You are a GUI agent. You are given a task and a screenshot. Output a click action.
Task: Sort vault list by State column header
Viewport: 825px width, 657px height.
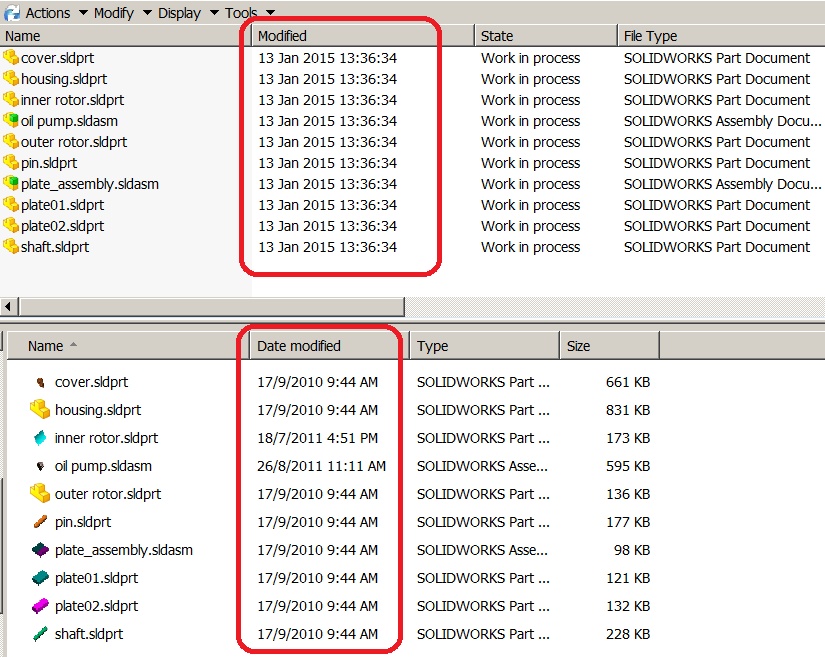(546, 36)
